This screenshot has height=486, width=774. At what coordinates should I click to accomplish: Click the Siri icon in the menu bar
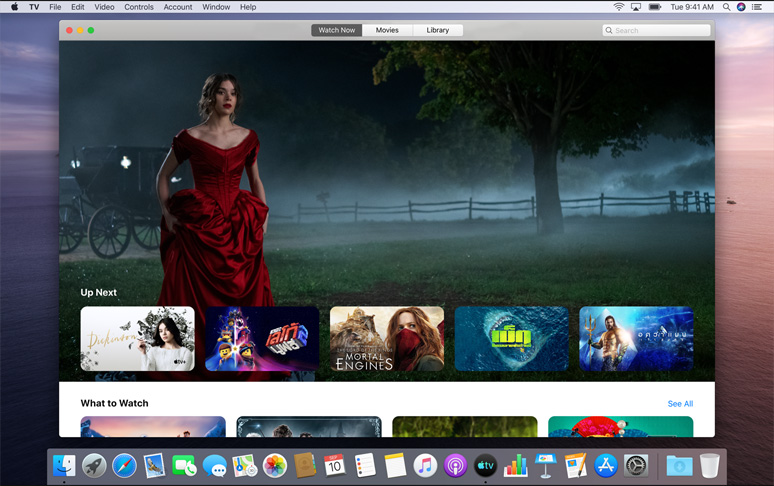741,7
